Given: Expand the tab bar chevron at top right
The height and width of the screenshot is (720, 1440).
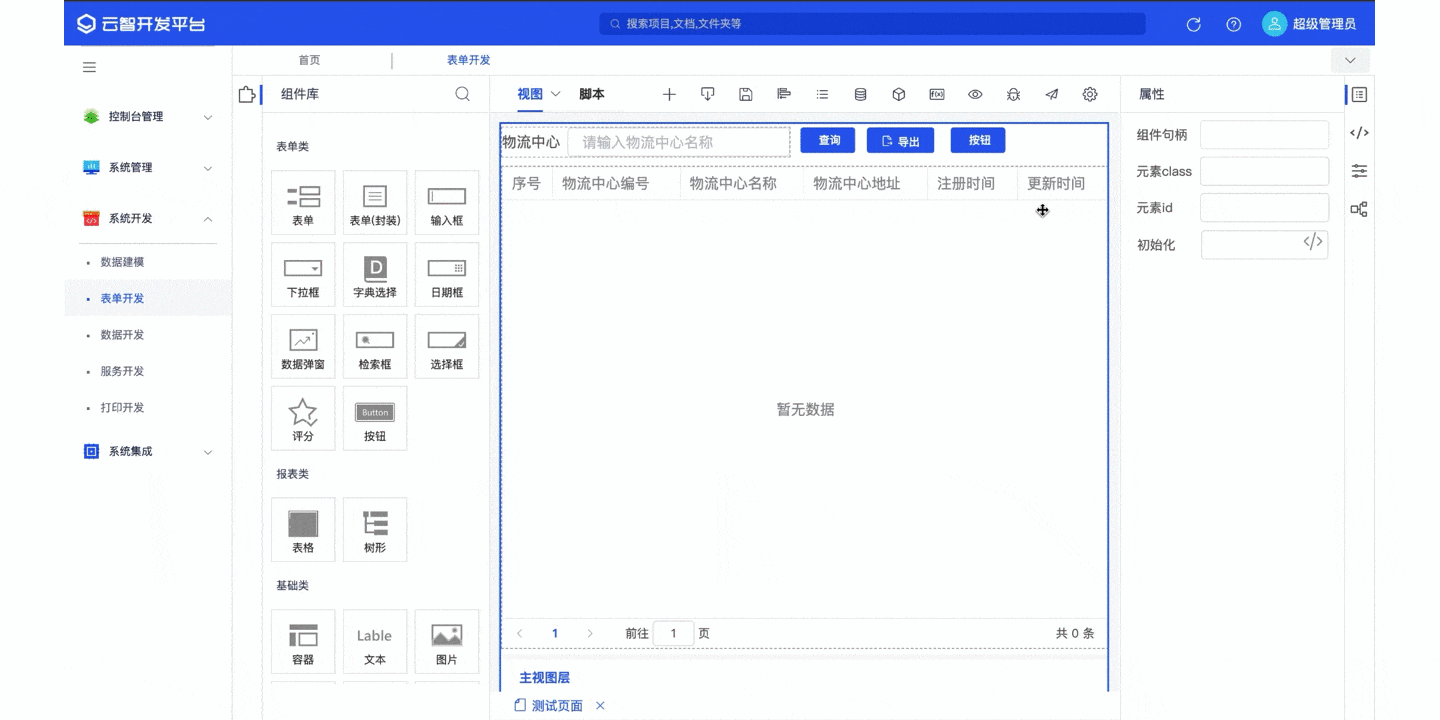Looking at the screenshot, I should [x=1350, y=60].
